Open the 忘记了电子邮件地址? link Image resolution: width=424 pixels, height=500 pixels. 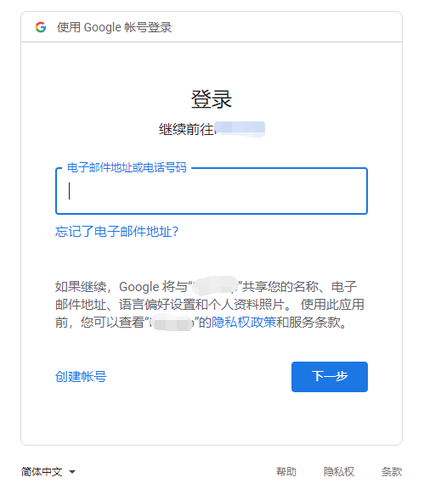coord(117,231)
